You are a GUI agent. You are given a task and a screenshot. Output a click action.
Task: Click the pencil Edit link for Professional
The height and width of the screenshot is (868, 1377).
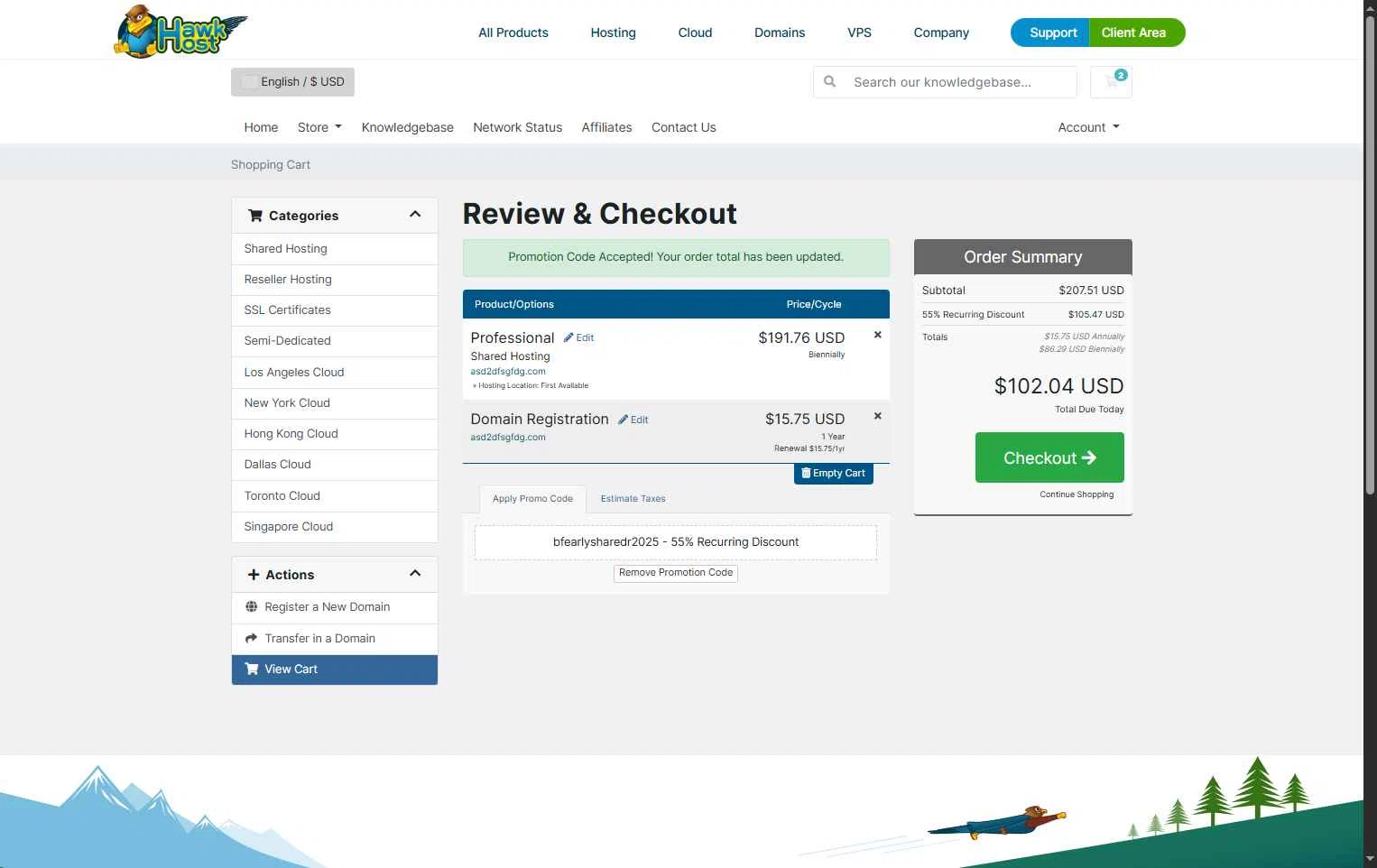[x=578, y=337]
